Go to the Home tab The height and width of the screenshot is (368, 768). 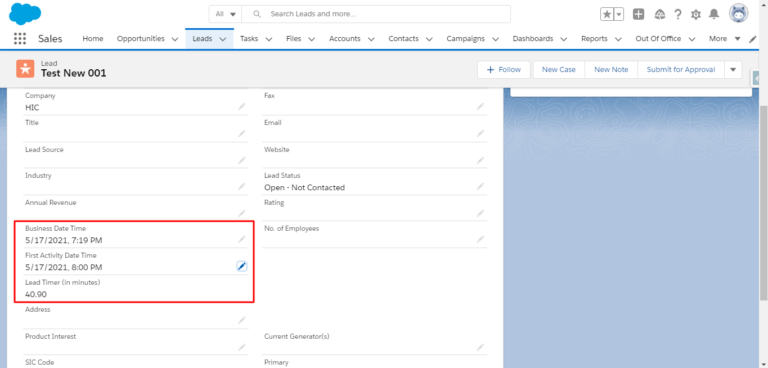click(93, 39)
